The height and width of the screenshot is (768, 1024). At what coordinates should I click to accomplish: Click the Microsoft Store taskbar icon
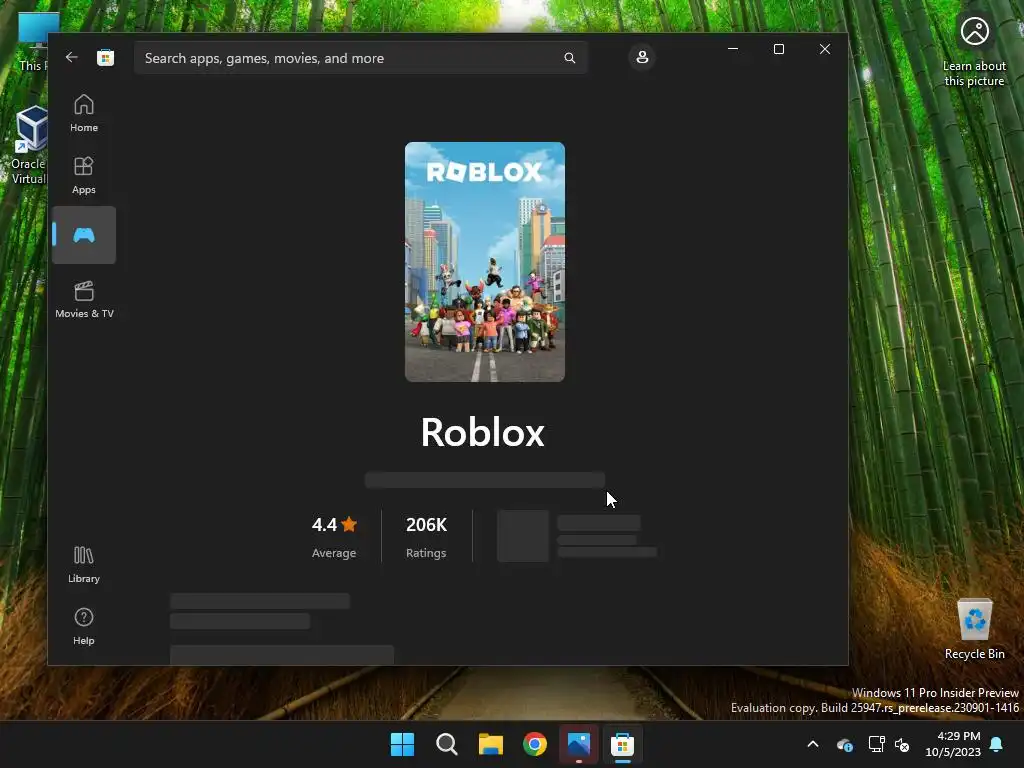622,744
